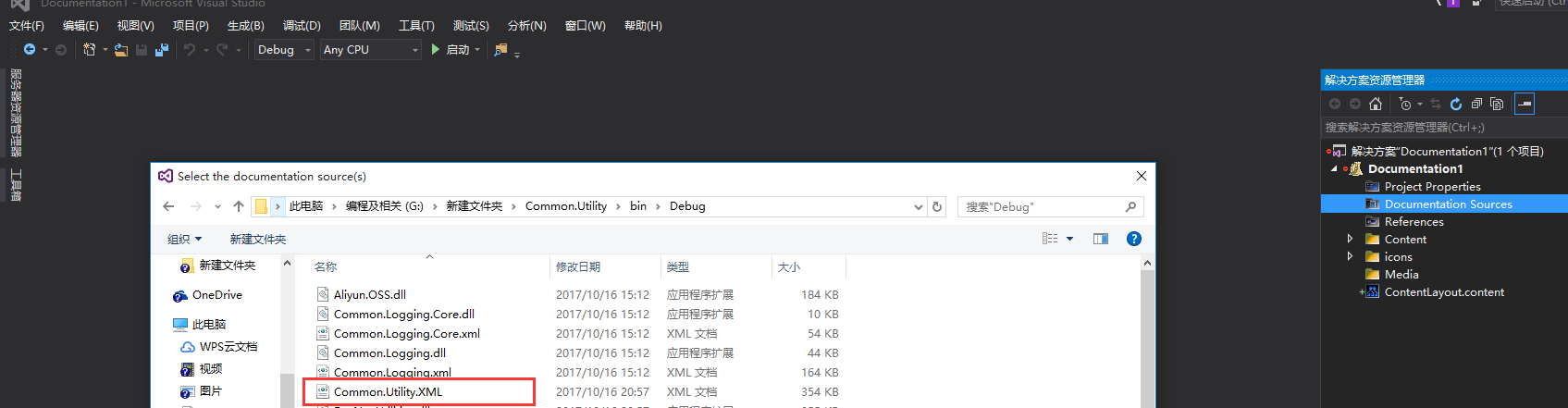Open the 项目(P) menu
1568x408 pixels.
(191, 25)
